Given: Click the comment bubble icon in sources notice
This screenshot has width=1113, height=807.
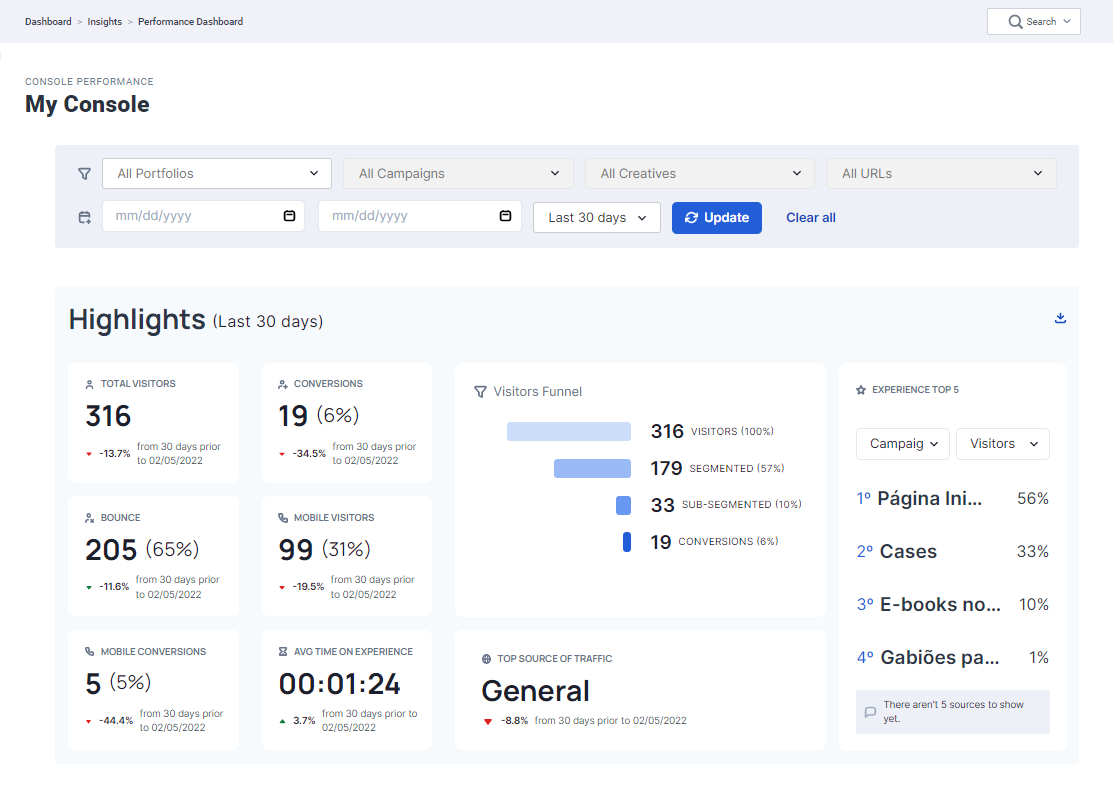Looking at the screenshot, I should click(870, 712).
